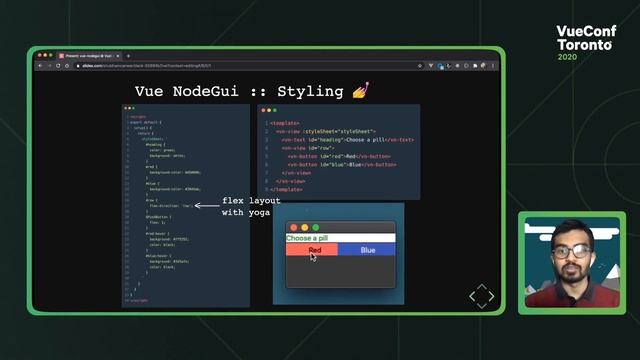Click the code line with id="heading"

pyautogui.click(x=347, y=140)
